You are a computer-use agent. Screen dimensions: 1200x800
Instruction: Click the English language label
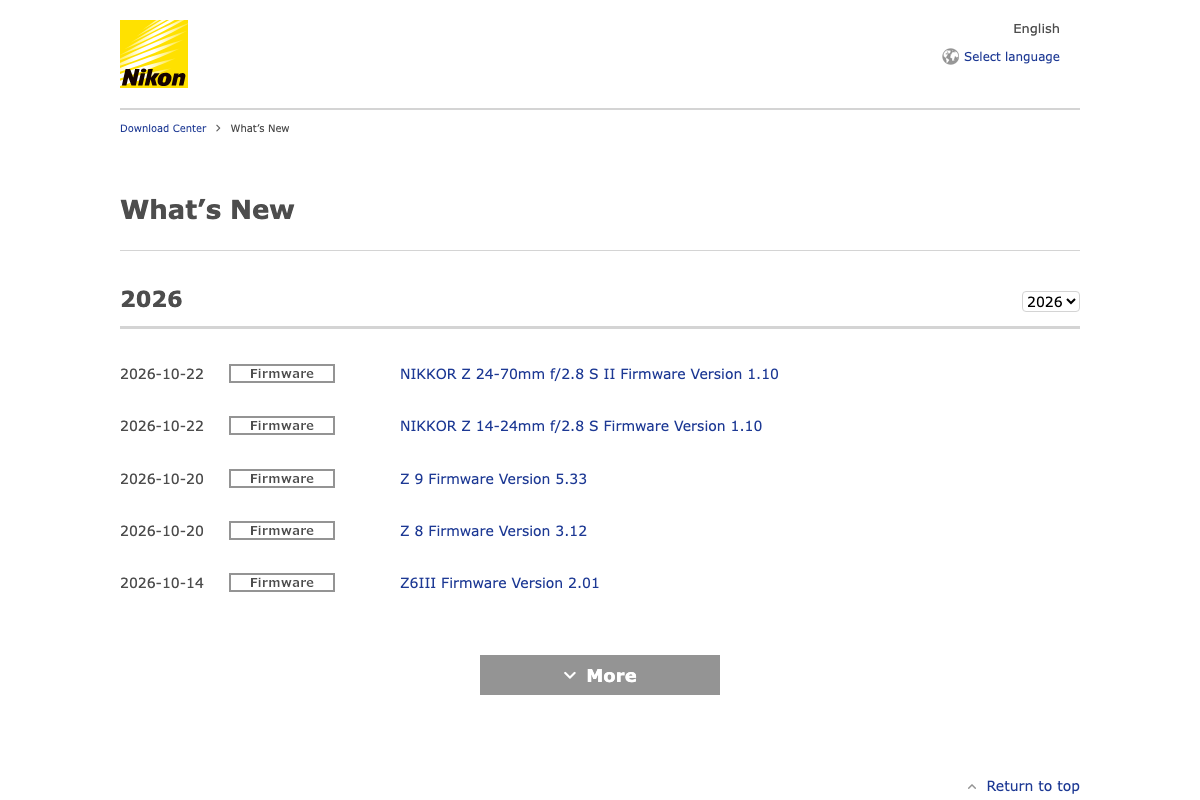pyautogui.click(x=1036, y=29)
